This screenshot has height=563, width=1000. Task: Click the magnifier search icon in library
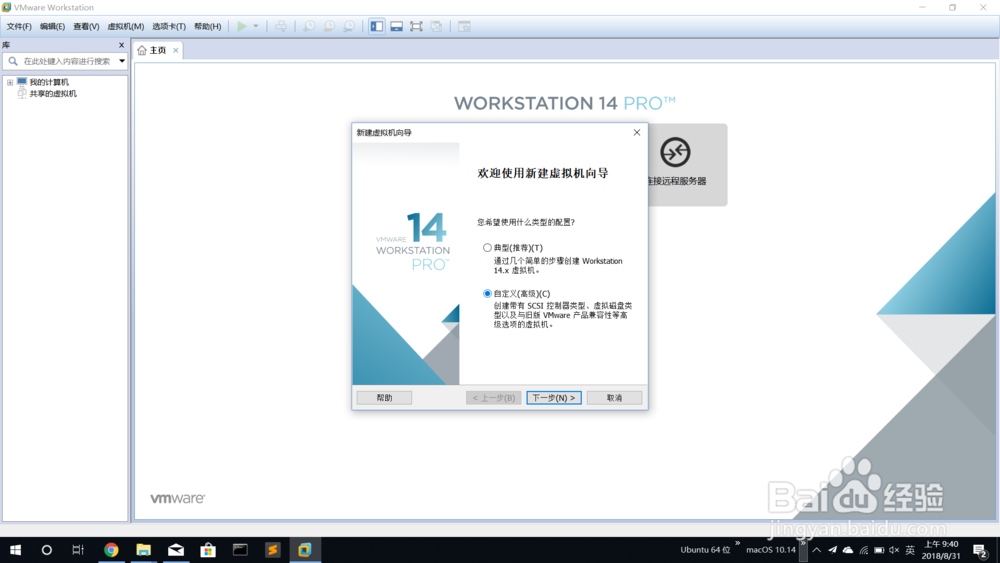13,61
